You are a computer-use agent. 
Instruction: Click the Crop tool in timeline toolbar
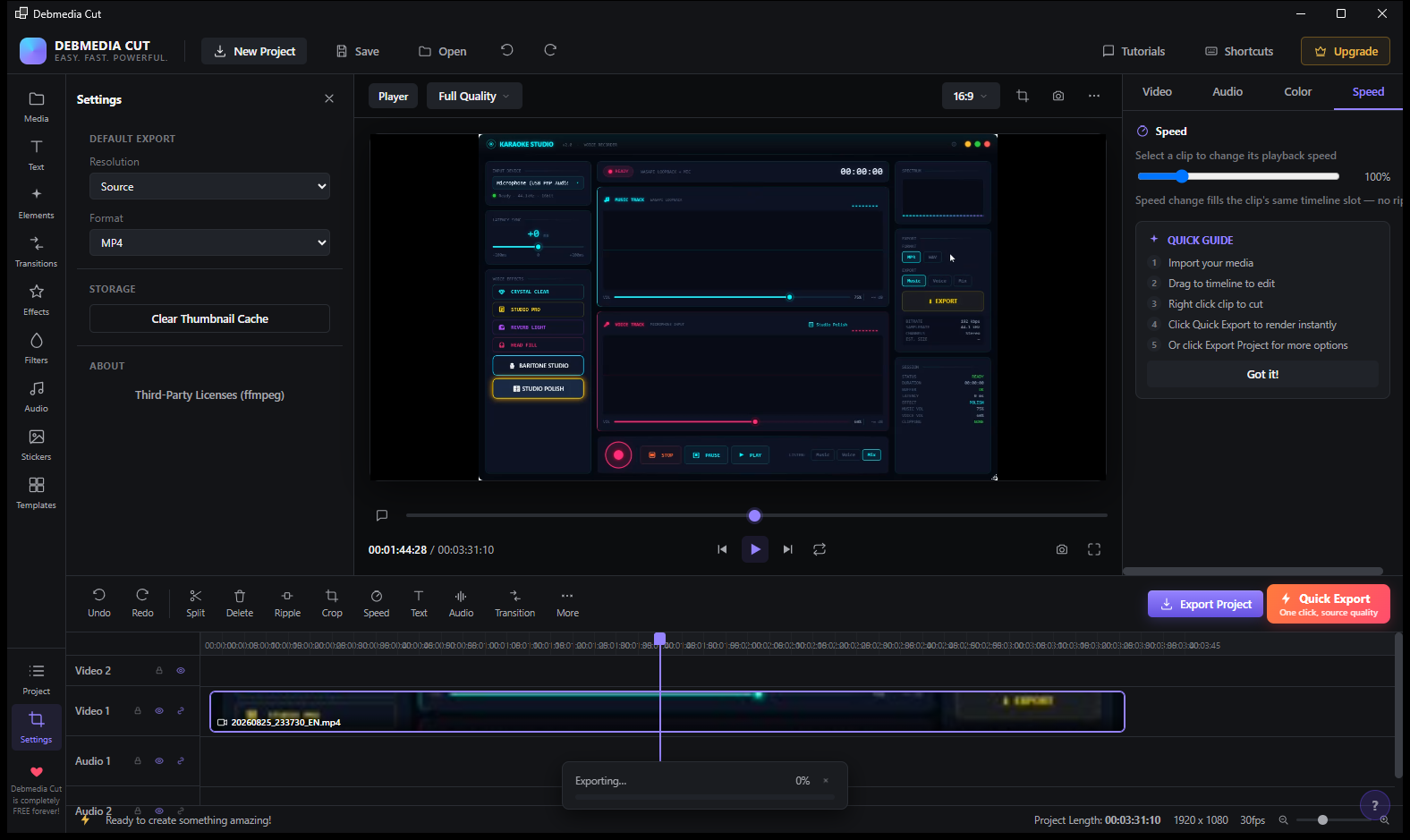click(x=332, y=603)
